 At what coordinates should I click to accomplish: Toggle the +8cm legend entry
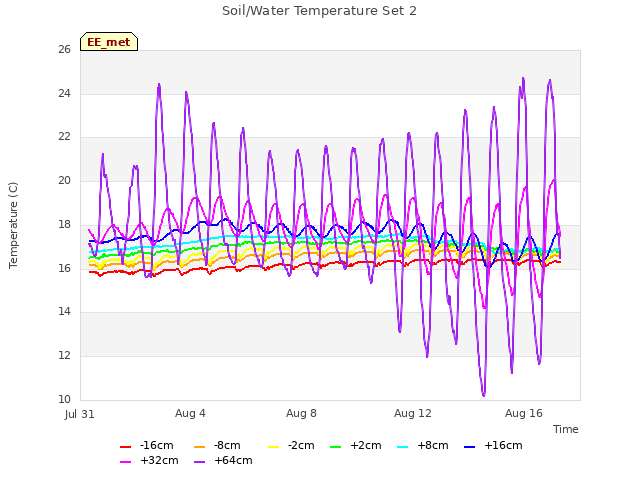coord(423,445)
